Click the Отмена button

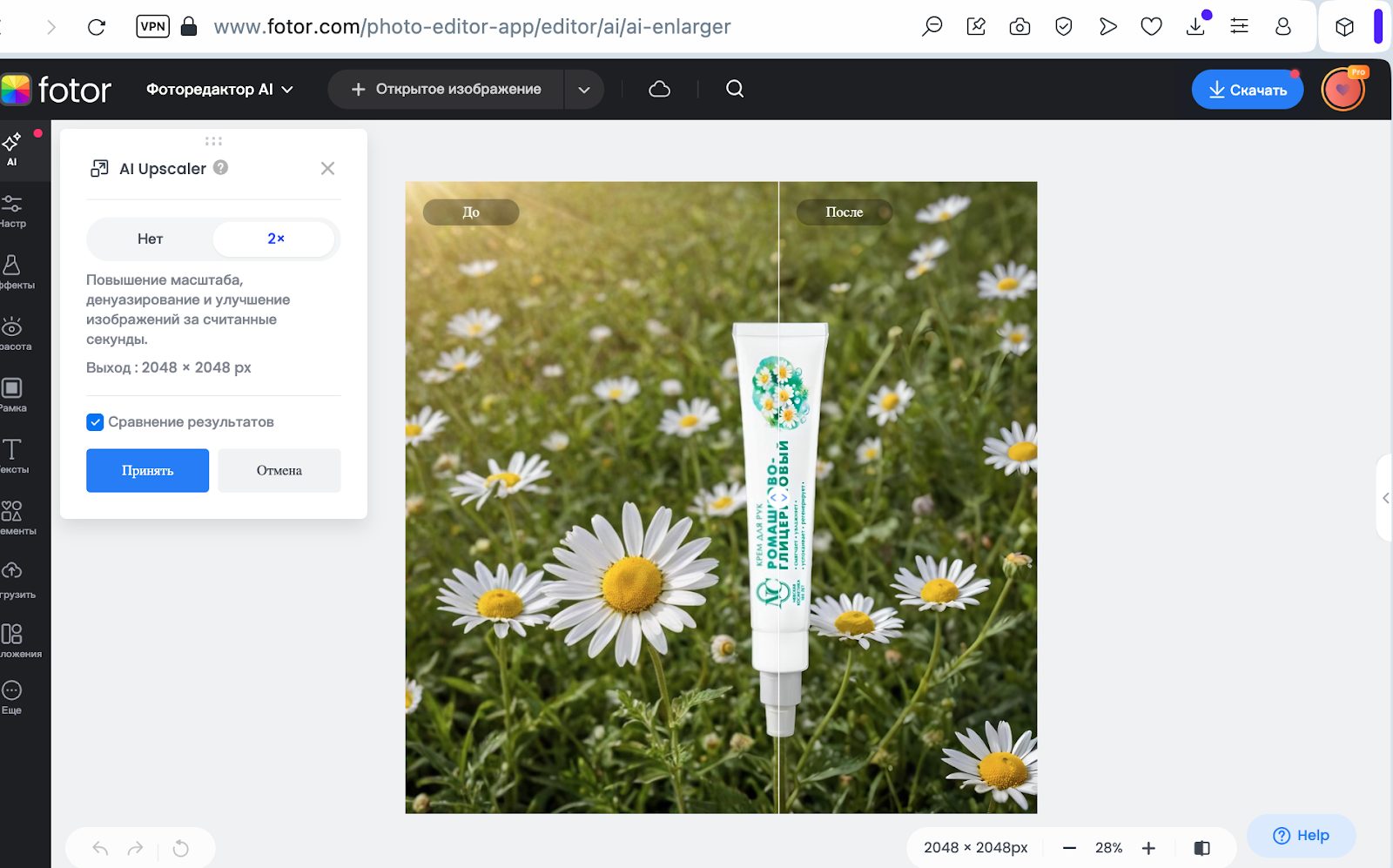pyautogui.click(x=279, y=471)
